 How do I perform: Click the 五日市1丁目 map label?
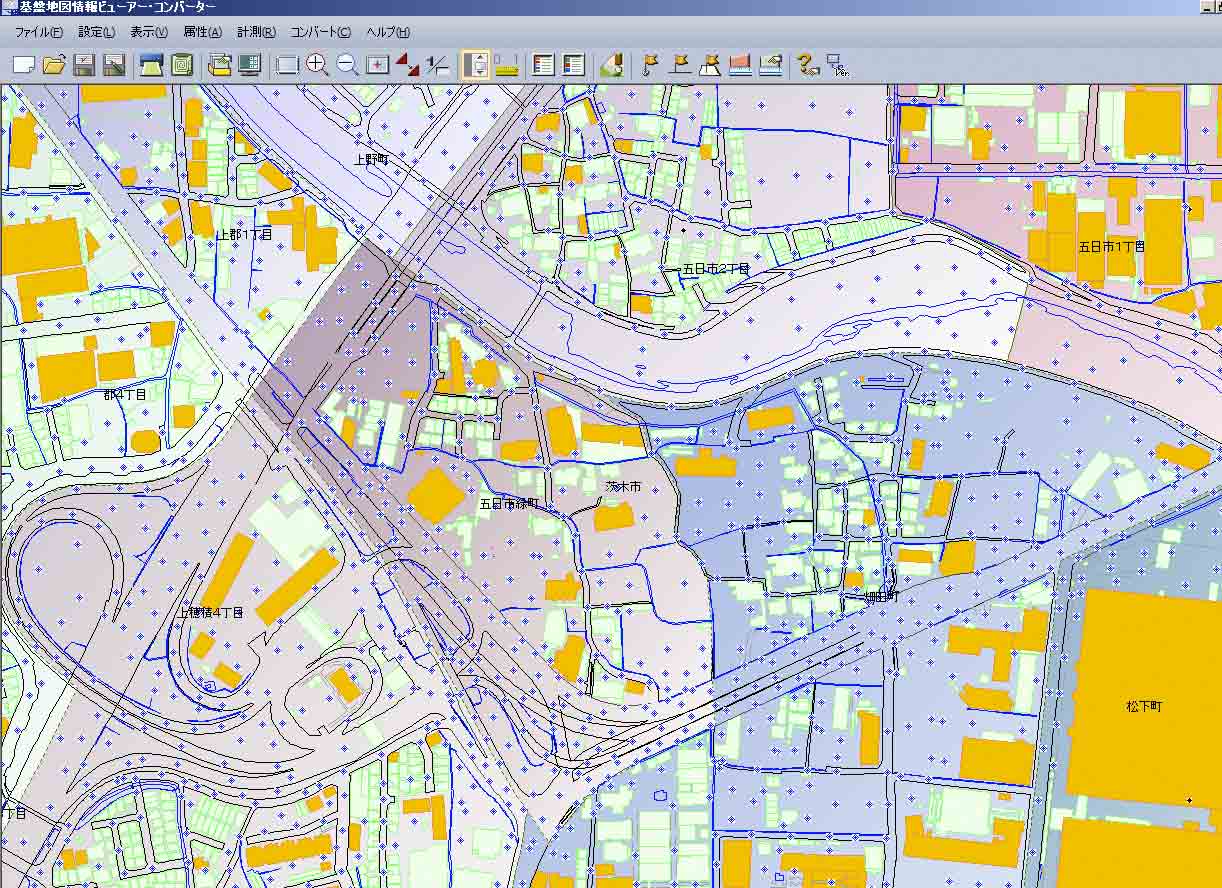pyautogui.click(x=1111, y=245)
